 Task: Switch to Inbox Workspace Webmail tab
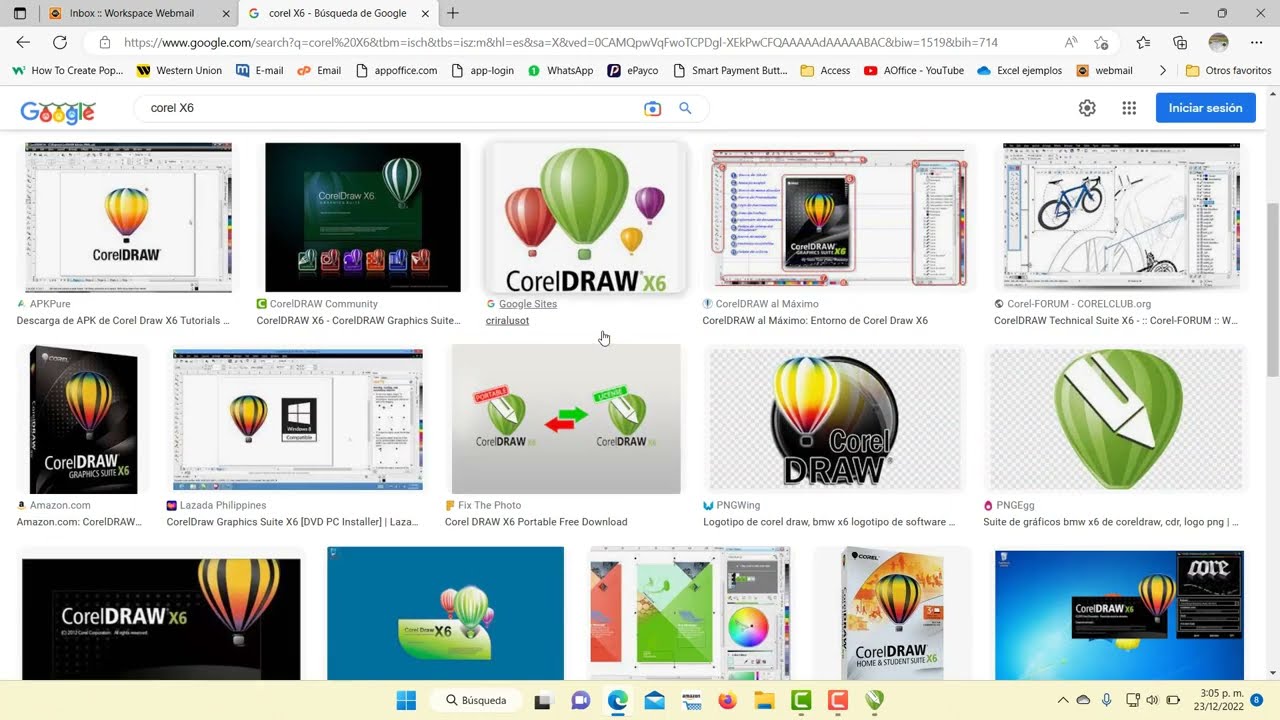136,14
